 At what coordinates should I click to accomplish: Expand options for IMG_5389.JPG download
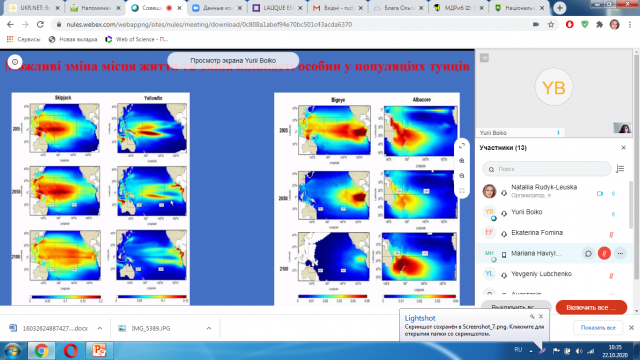tap(209, 328)
